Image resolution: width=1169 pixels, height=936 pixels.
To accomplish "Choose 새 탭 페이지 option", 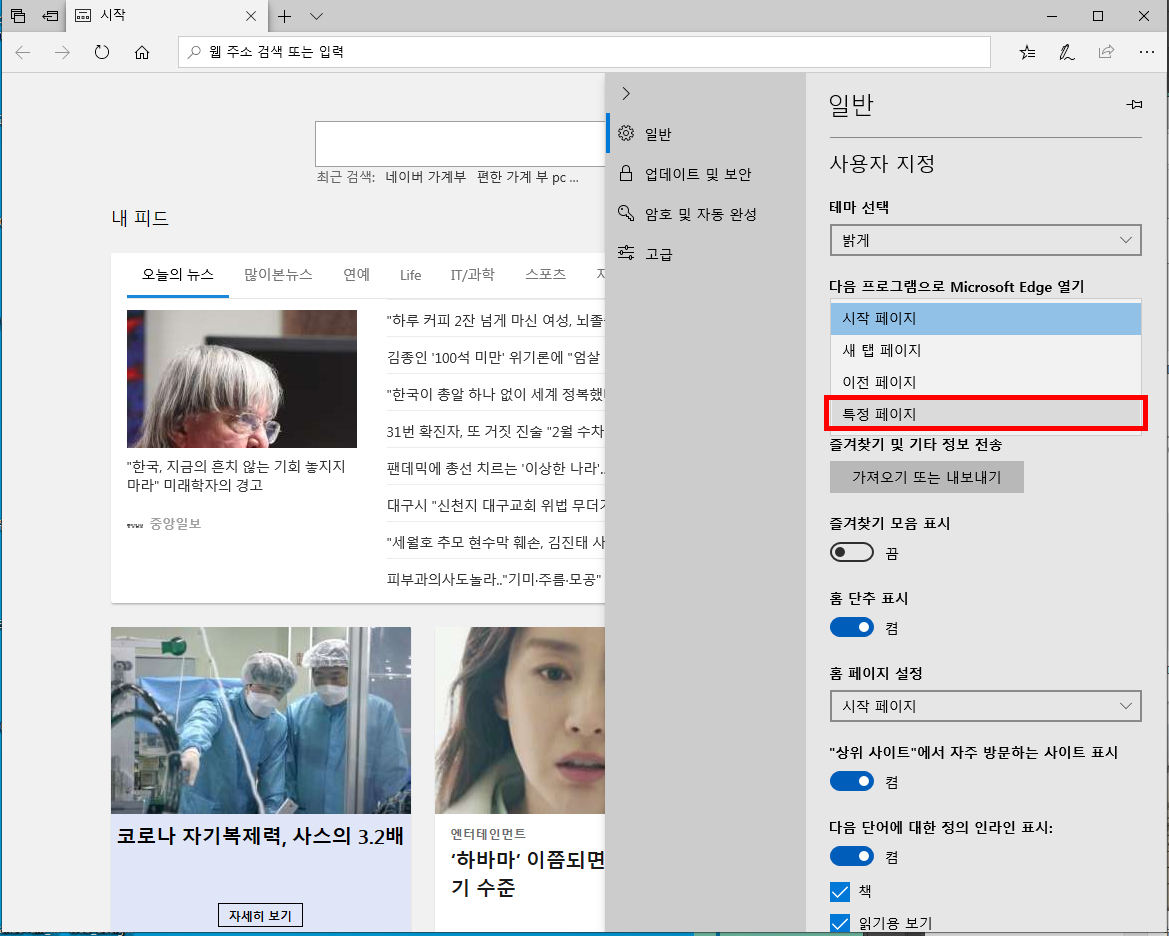I will 986,351.
